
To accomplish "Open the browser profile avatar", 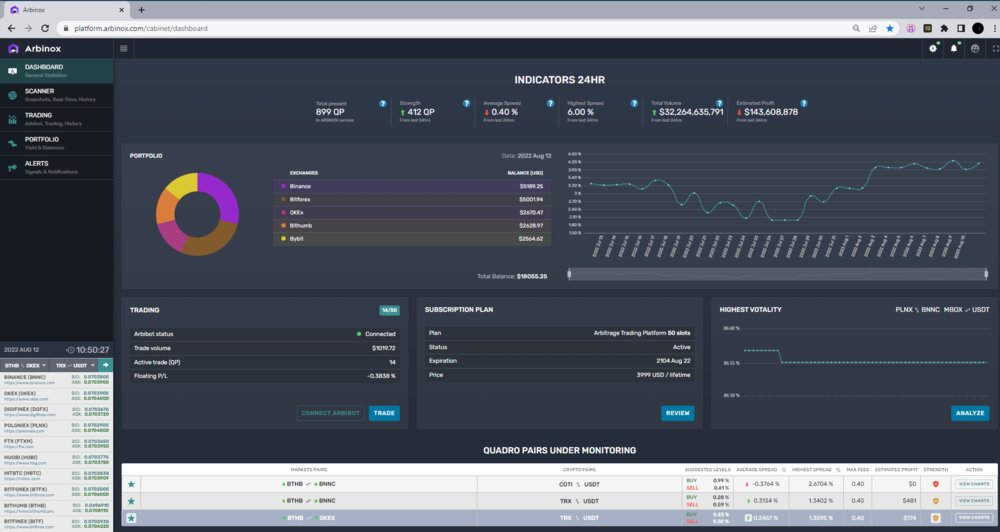I will [x=978, y=28].
